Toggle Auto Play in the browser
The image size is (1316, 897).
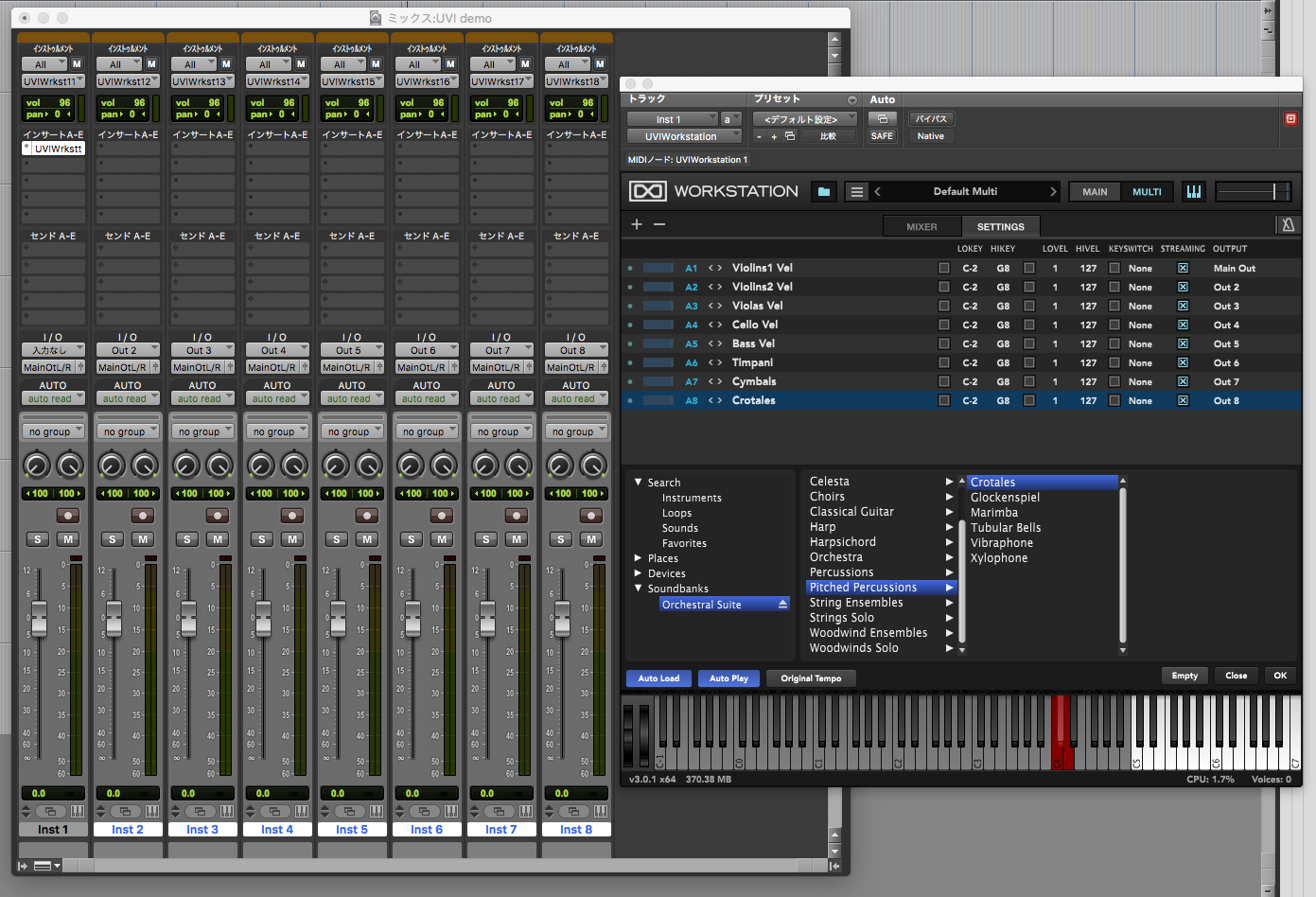pyautogui.click(x=728, y=678)
